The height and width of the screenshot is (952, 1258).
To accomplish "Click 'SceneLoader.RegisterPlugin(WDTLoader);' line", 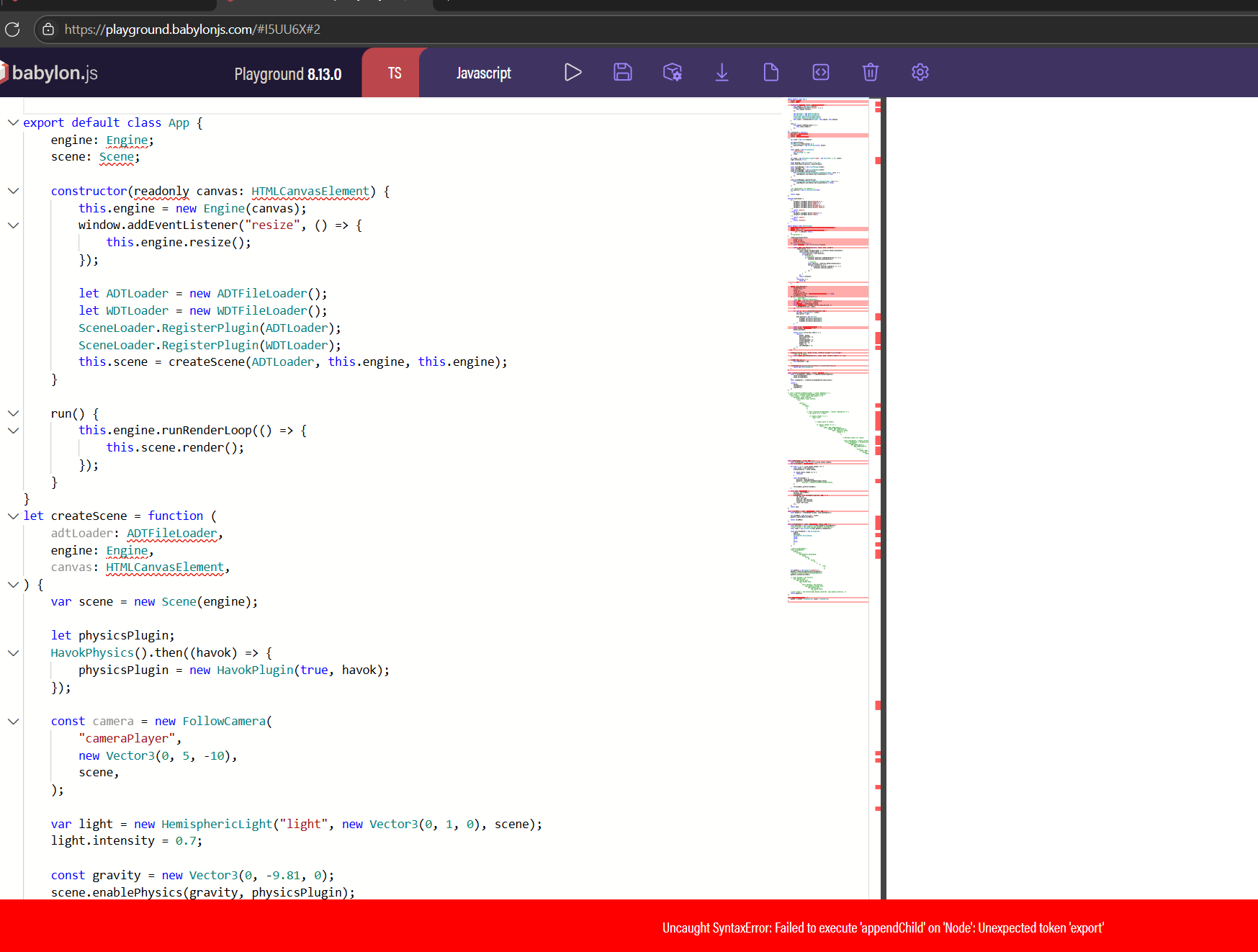I will click(210, 345).
